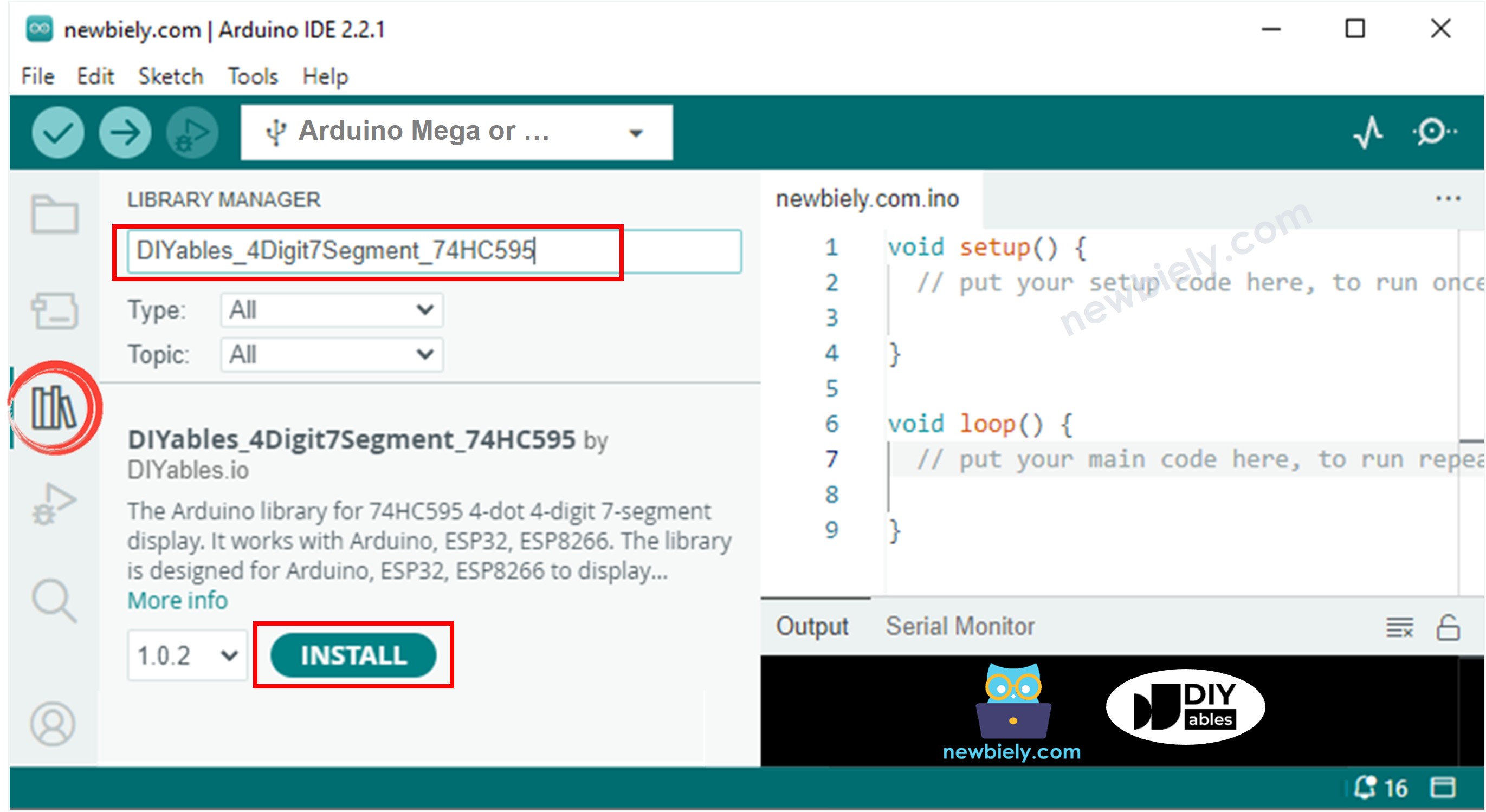Open the Serial Plotter icon

tap(1369, 133)
